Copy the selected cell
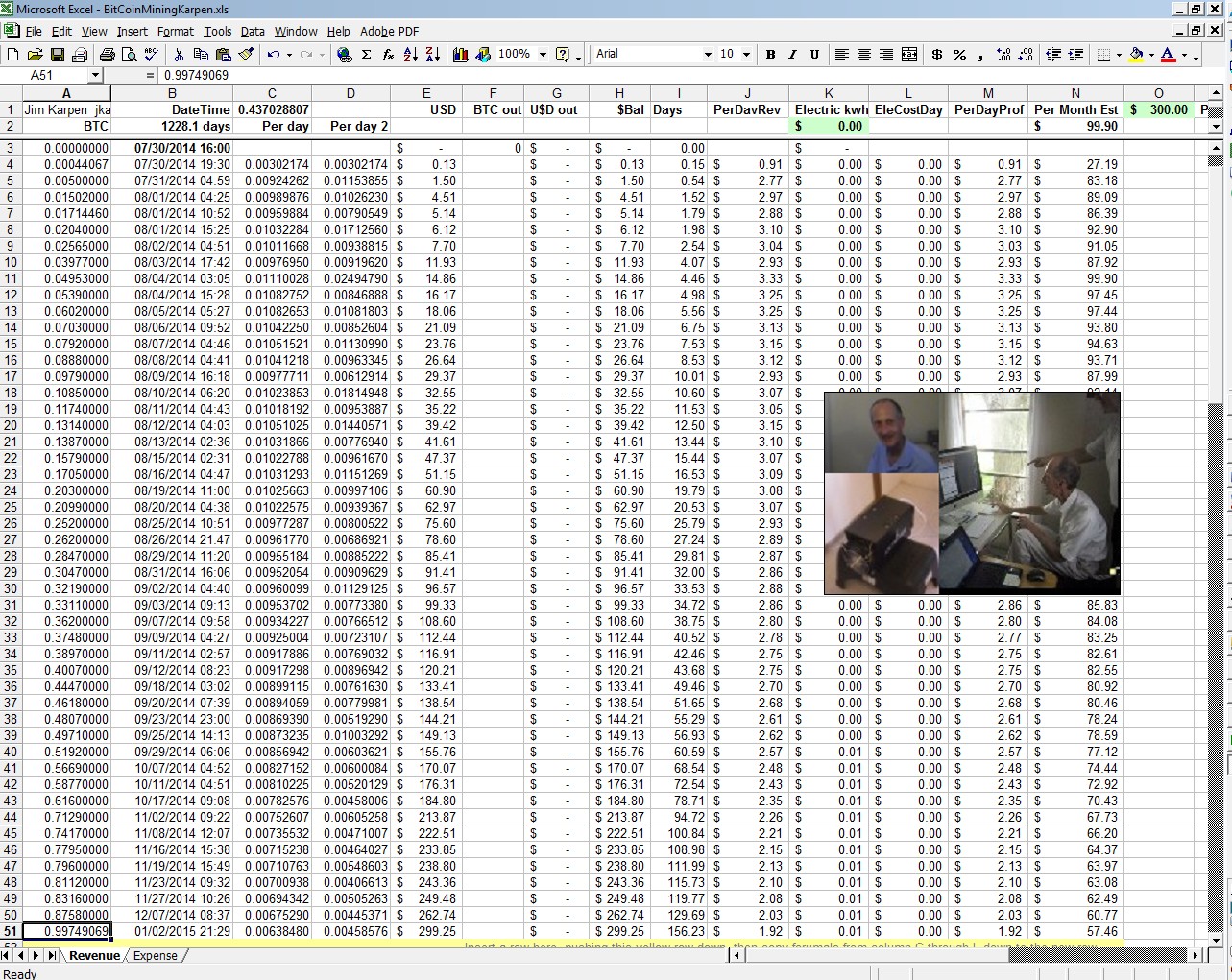Image resolution: width=1232 pixels, height=980 pixels. click(201, 55)
